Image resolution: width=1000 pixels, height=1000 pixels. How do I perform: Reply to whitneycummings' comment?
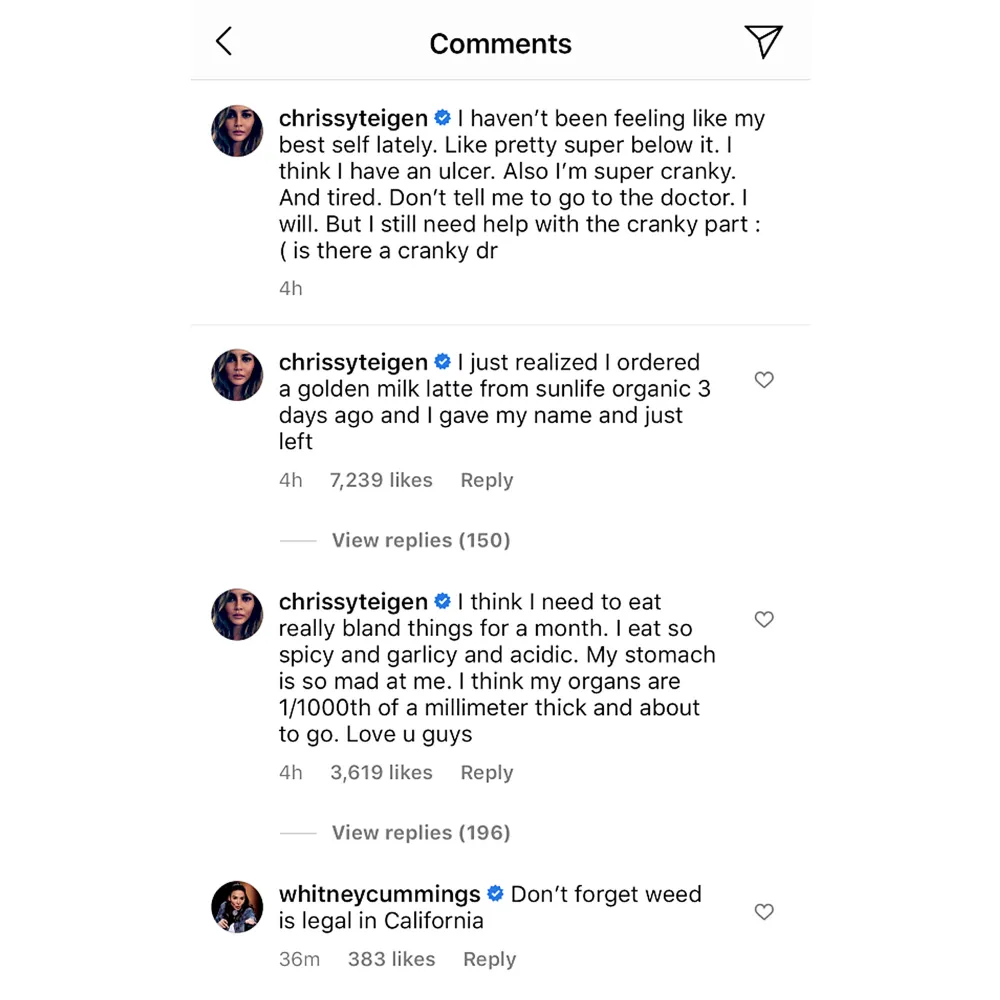(489, 958)
